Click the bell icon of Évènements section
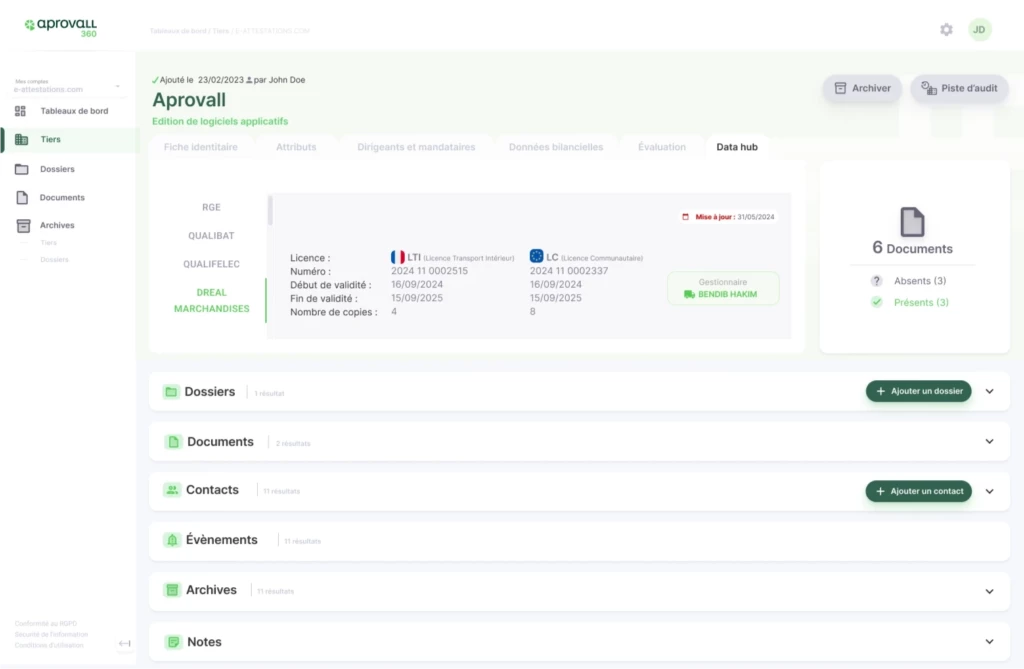Image resolution: width=1024 pixels, height=669 pixels. (x=172, y=540)
